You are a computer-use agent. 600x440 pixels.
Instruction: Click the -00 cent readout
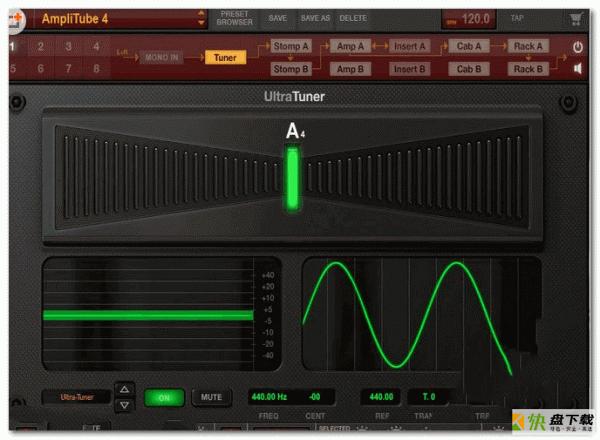click(315, 397)
